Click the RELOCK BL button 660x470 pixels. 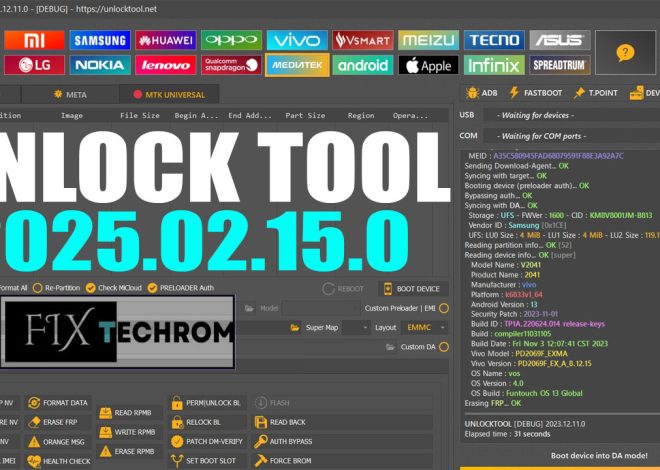point(208,422)
